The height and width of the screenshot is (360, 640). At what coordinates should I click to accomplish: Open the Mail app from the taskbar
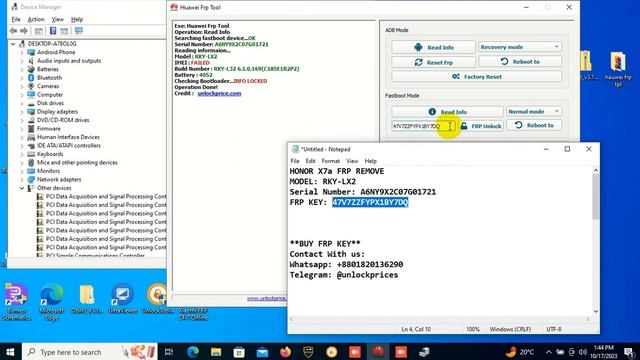[262, 352]
